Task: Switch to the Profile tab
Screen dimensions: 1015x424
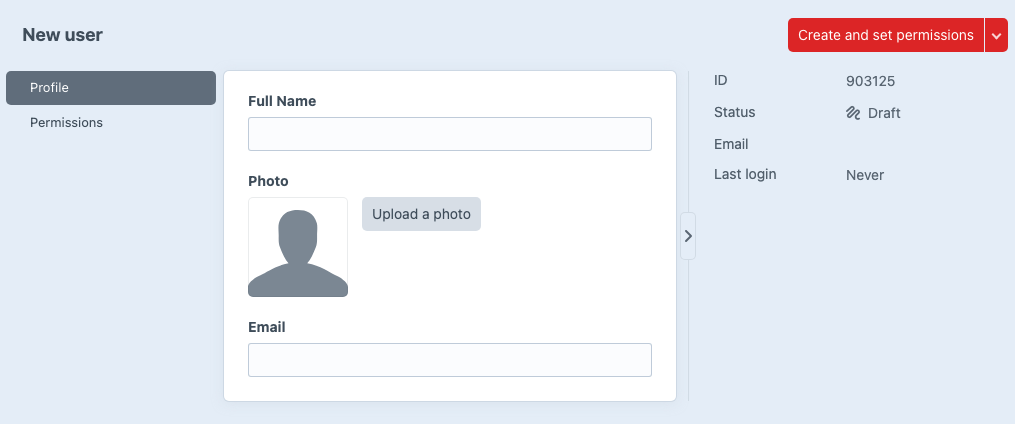Action: pos(111,88)
